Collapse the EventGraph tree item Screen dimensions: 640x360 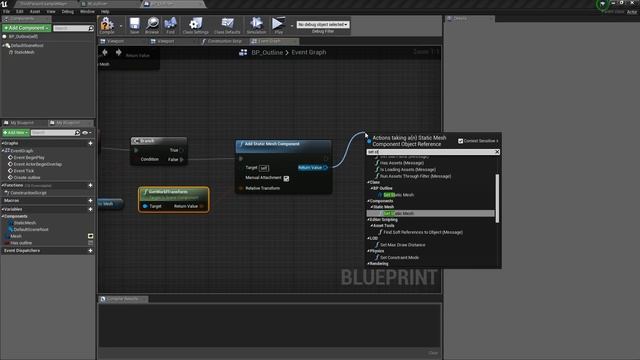click(3, 151)
